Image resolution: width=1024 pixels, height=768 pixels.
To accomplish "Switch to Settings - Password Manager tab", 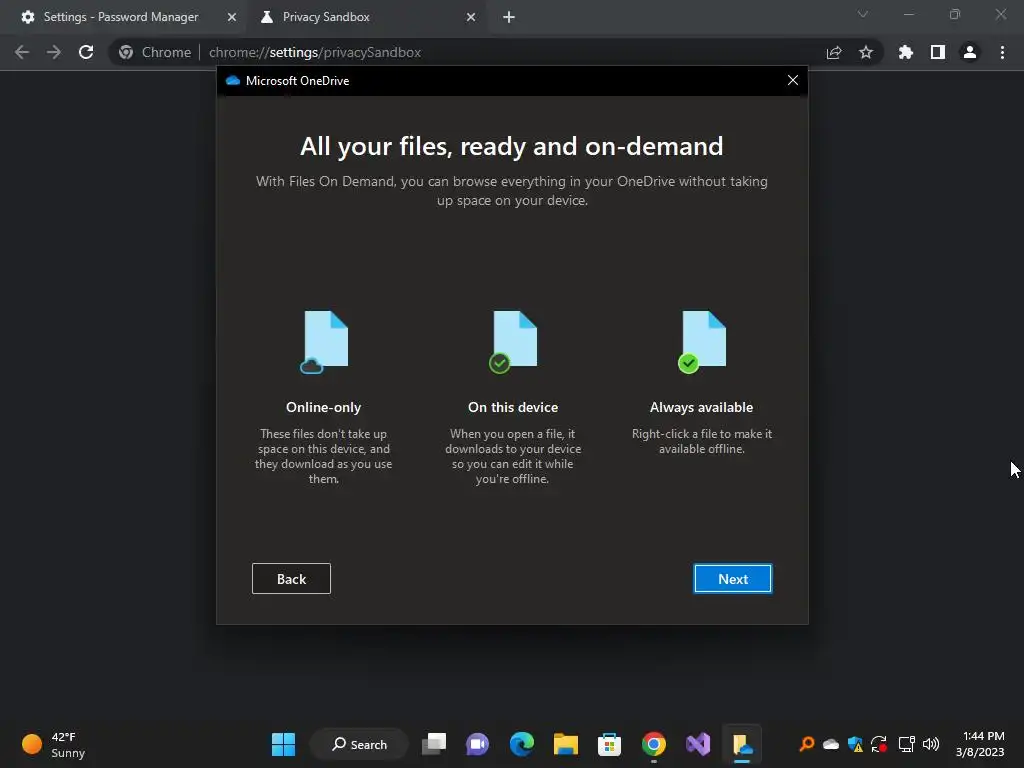I will 121,17.
